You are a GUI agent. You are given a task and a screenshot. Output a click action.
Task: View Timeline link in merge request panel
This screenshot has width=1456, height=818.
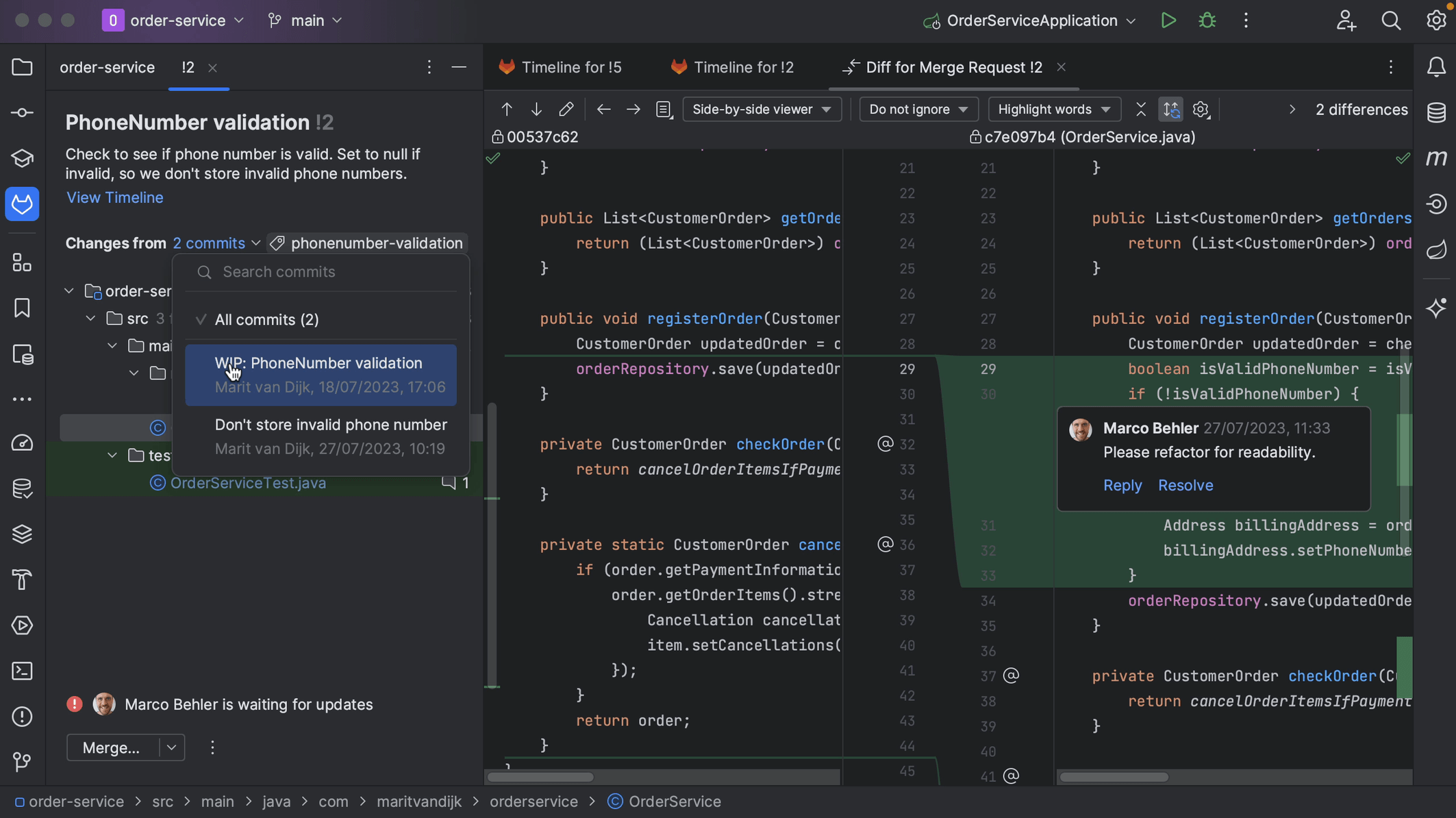pyautogui.click(x=114, y=199)
